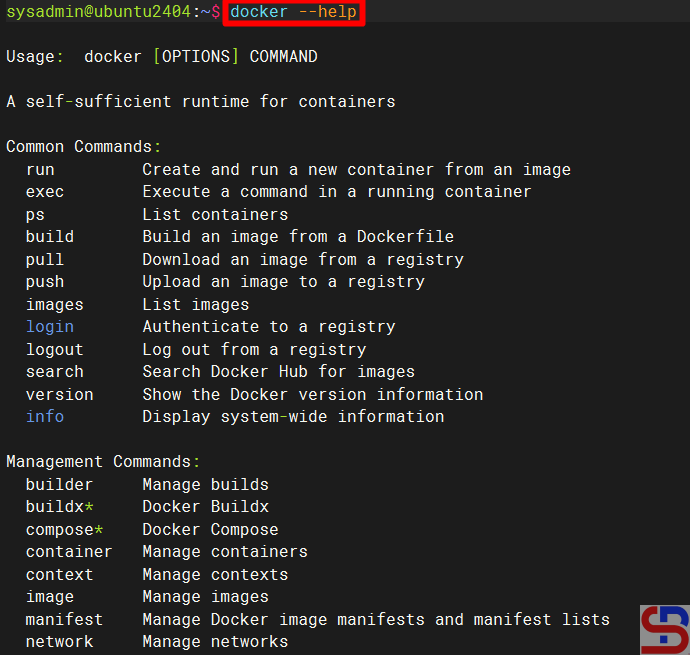The height and width of the screenshot is (655, 690).
Task: Click the red and blue logo watermark
Action: pos(664,629)
